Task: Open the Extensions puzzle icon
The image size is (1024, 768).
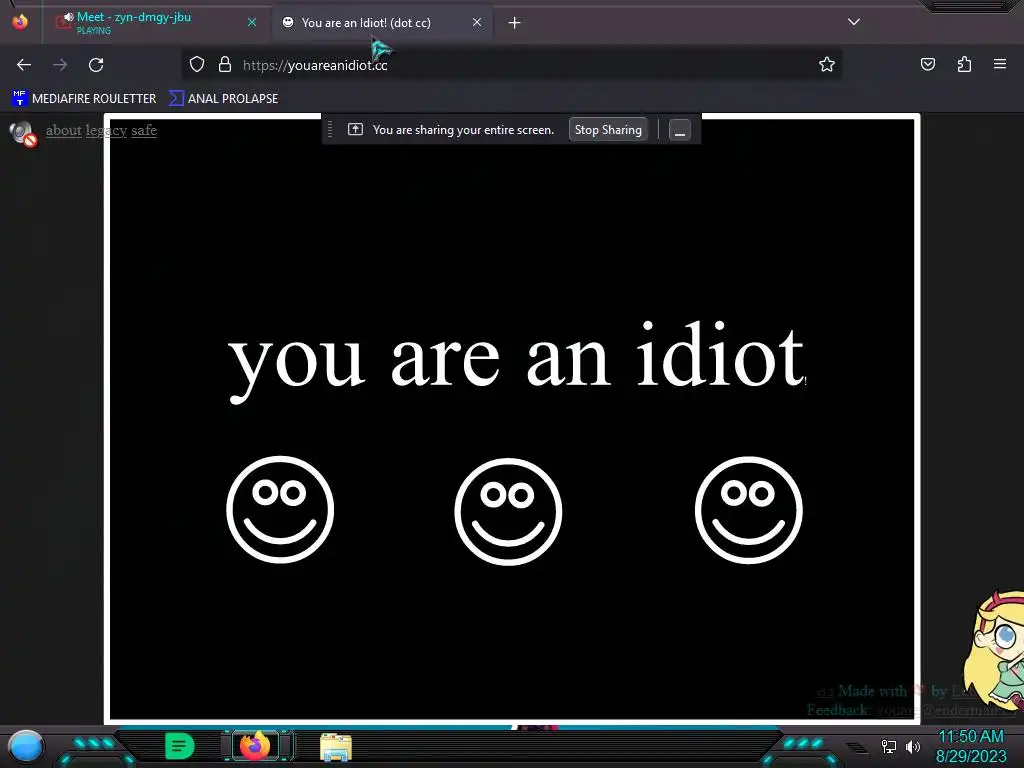Action: pos(964,64)
